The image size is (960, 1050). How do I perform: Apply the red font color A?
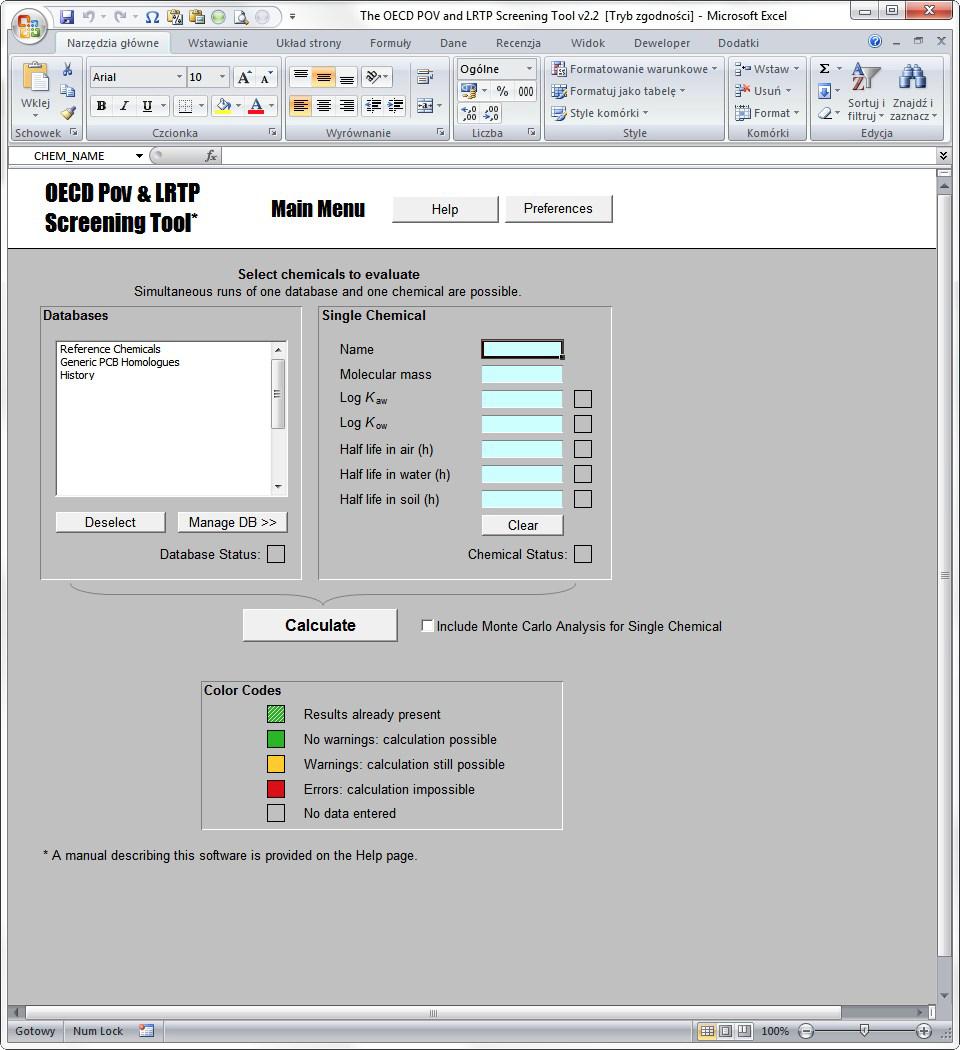point(256,106)
